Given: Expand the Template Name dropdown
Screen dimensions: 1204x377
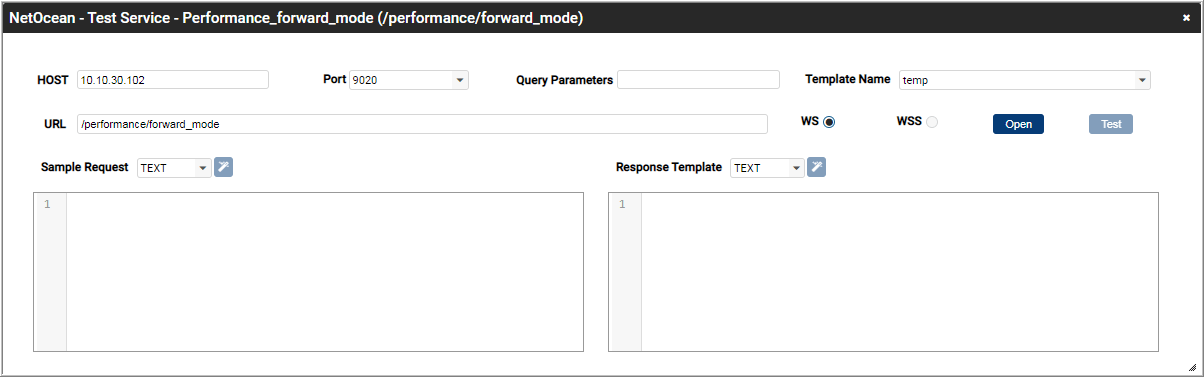Looking at the screenshot, I should coord(1025,80).
